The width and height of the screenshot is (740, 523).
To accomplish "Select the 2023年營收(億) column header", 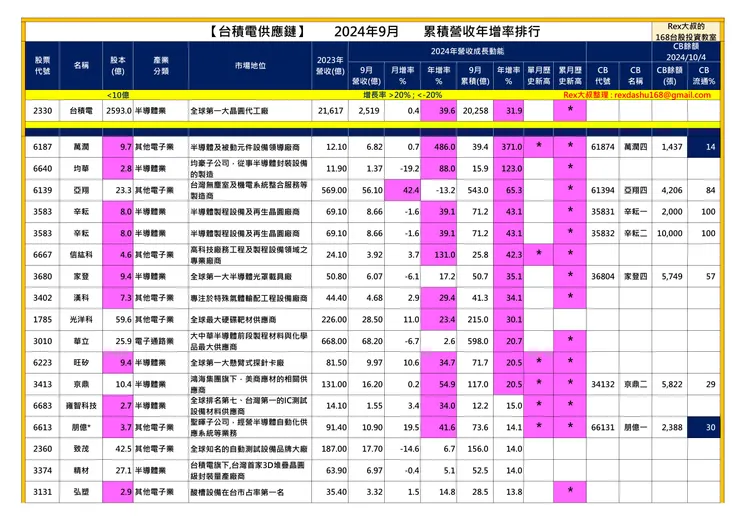I will [x=330, y=66].
